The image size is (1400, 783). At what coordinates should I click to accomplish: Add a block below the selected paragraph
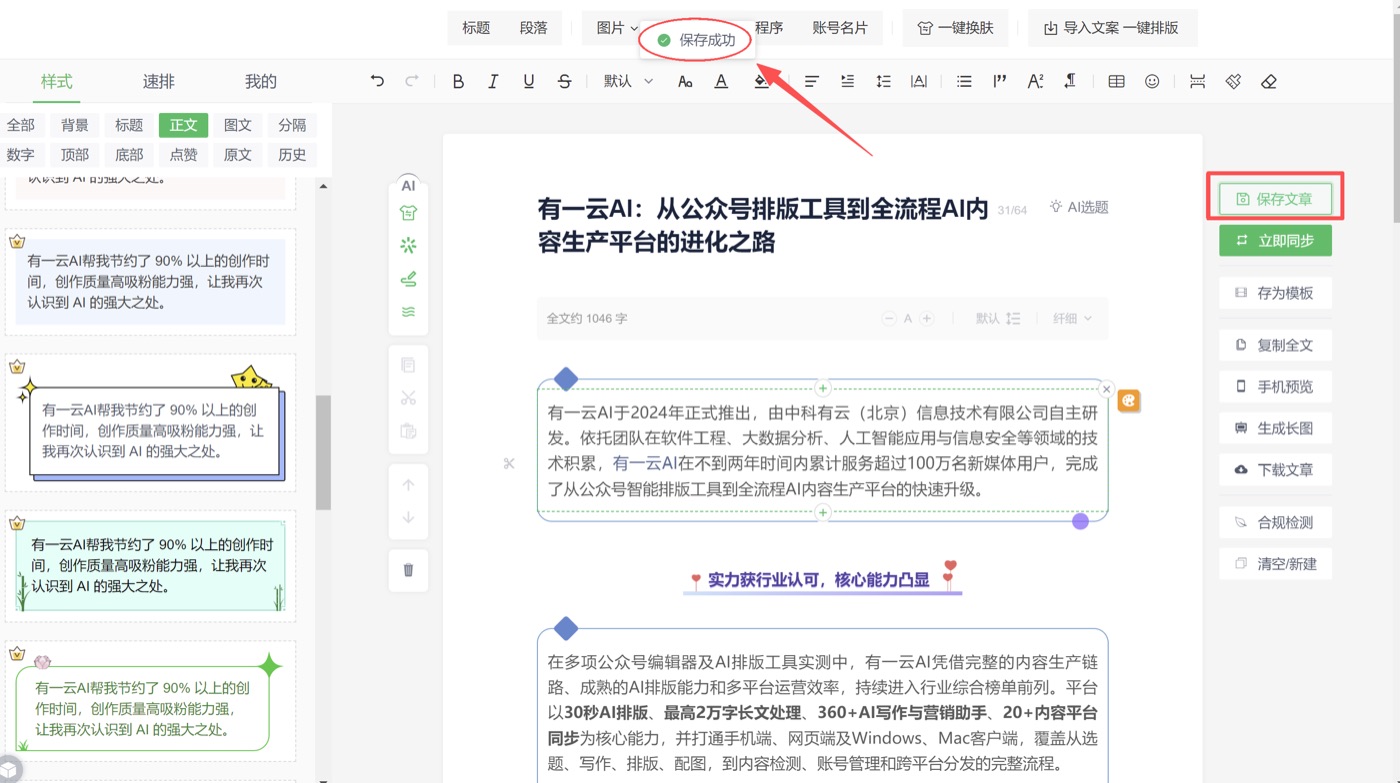823,512
